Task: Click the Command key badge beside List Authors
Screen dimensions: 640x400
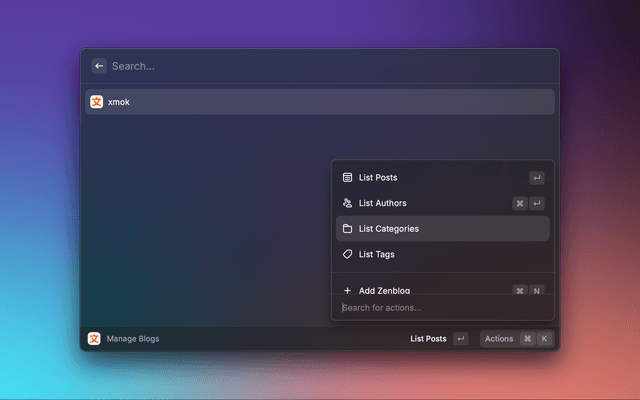Action: click(x=520, y=203)
